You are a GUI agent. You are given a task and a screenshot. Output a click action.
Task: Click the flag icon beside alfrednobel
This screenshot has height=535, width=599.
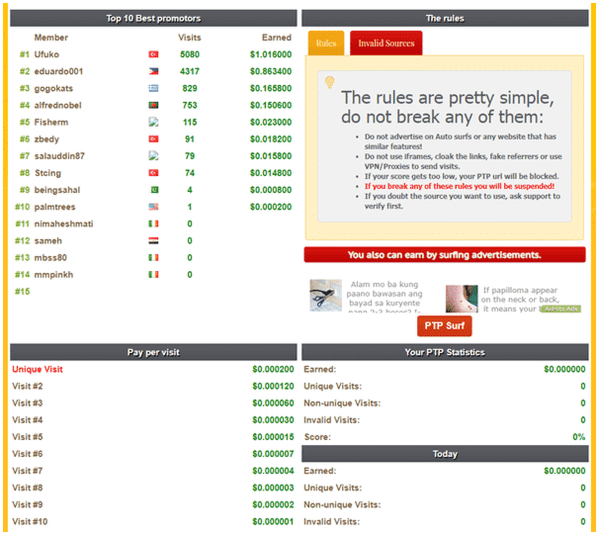[154, 105]
